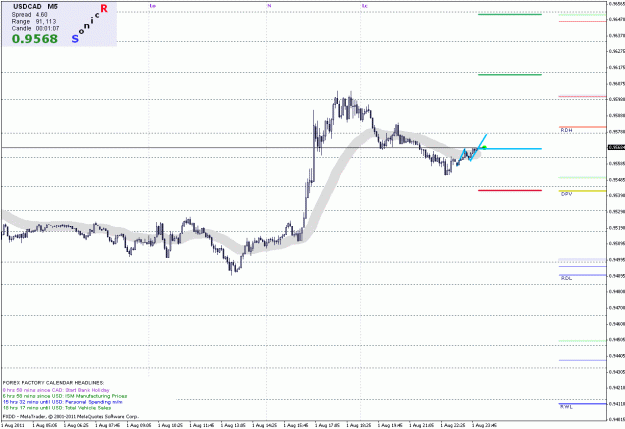
Task: Select the USD Total Vehicle Sales headline
Action: click(x=57, y=408)
